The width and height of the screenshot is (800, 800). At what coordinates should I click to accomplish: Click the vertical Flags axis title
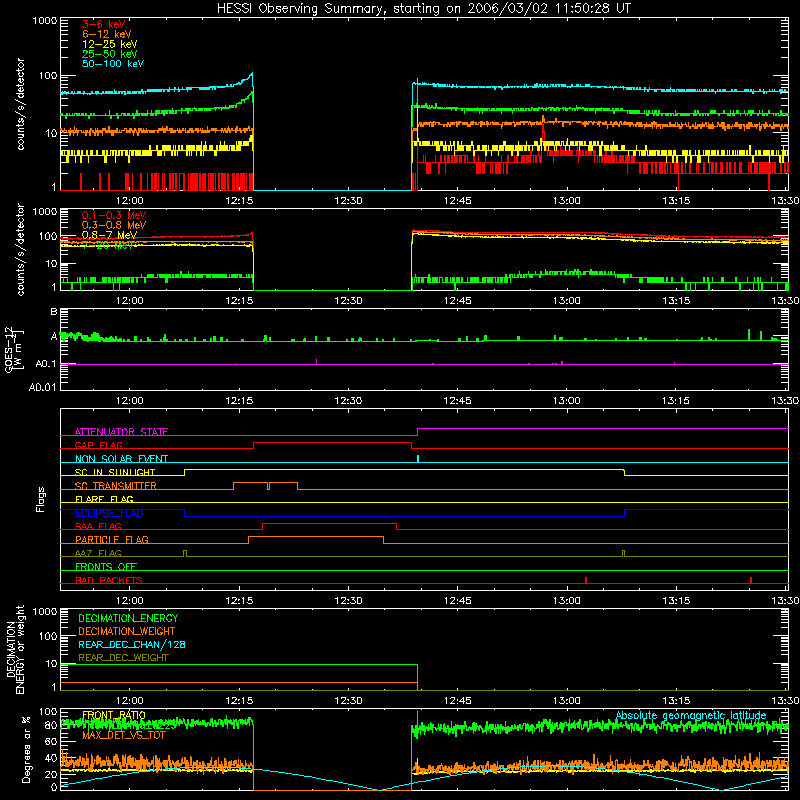(x=41, y=499)
